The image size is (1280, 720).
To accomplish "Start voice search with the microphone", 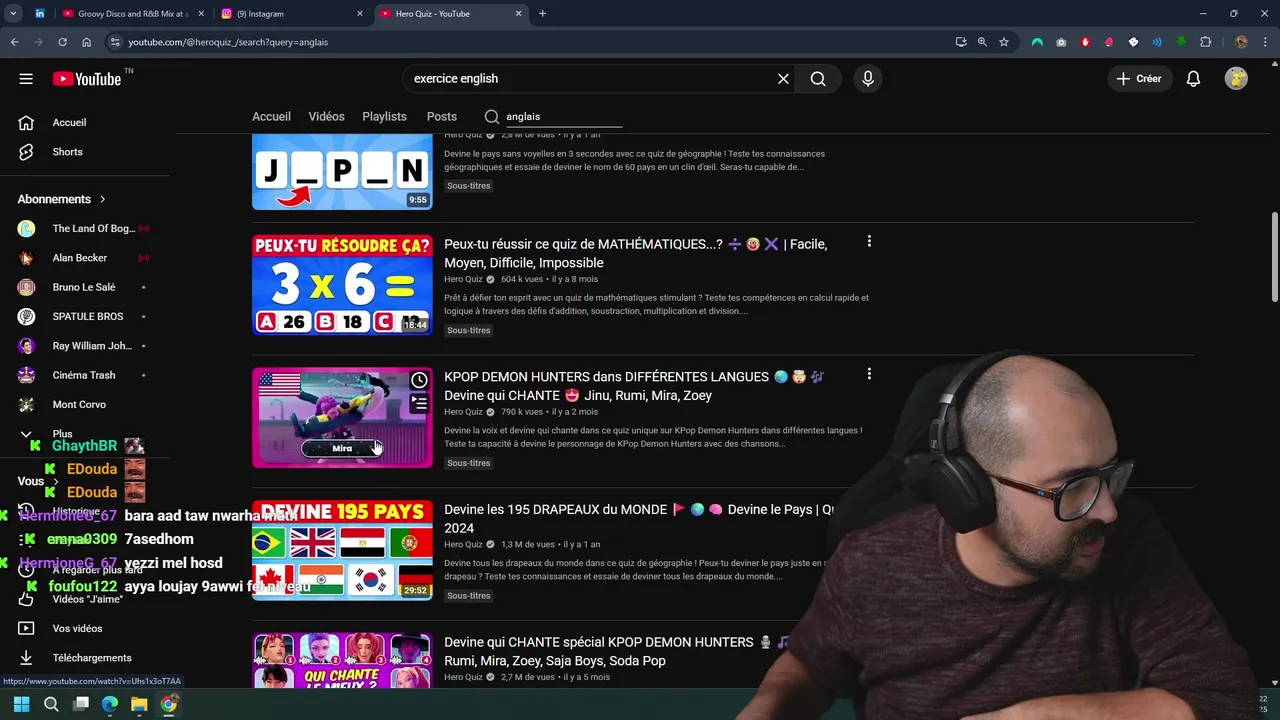I will pos(867,79).
